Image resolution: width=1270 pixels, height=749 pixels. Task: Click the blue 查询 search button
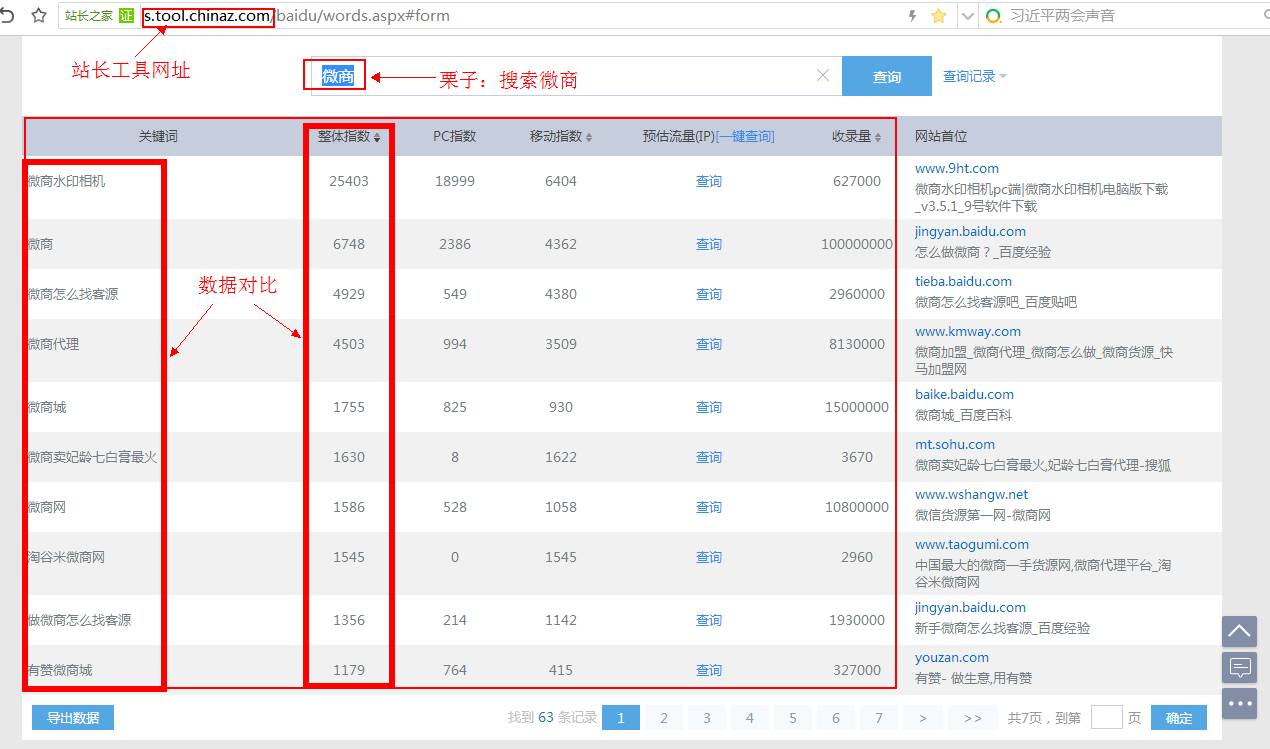[886, 75]
